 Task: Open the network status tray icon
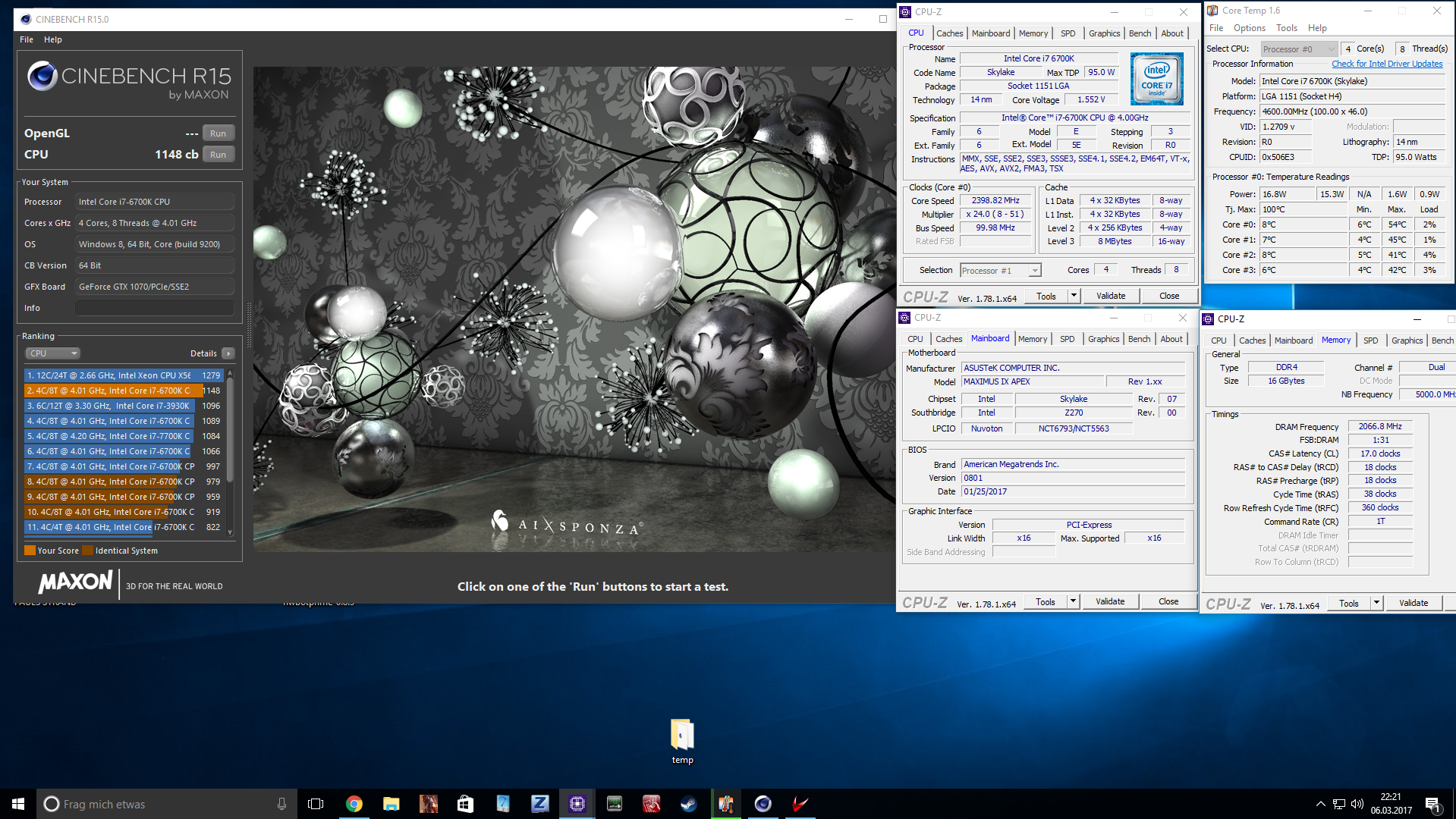click(1339, 804)
